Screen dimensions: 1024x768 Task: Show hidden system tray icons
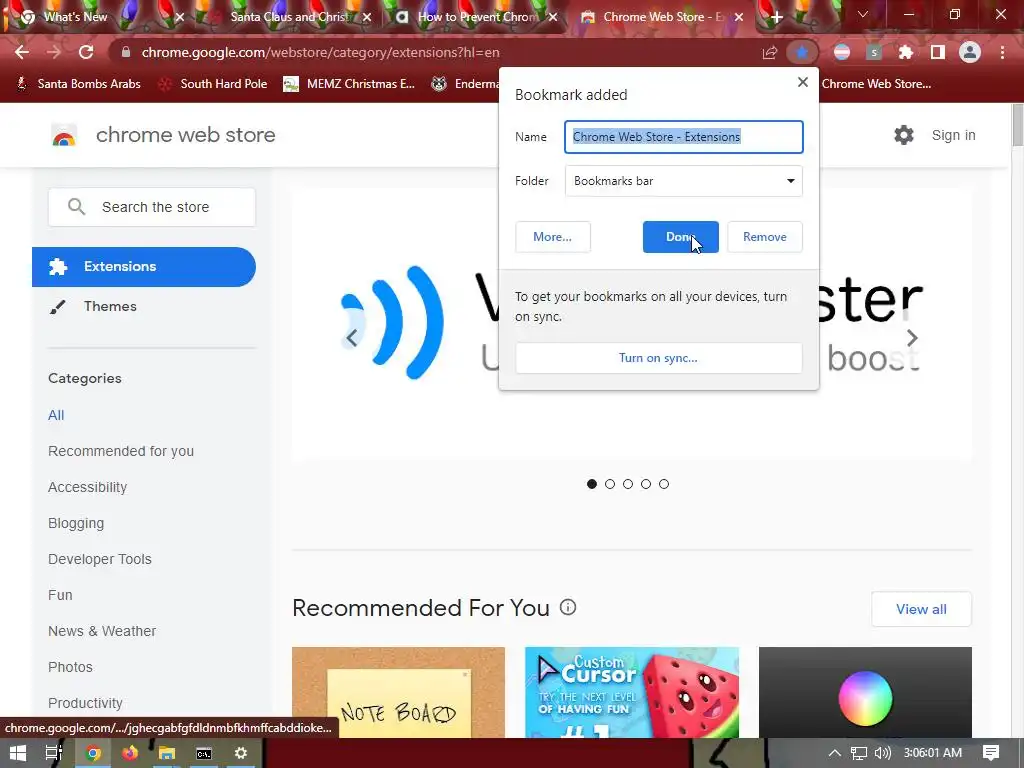[835, 753]
